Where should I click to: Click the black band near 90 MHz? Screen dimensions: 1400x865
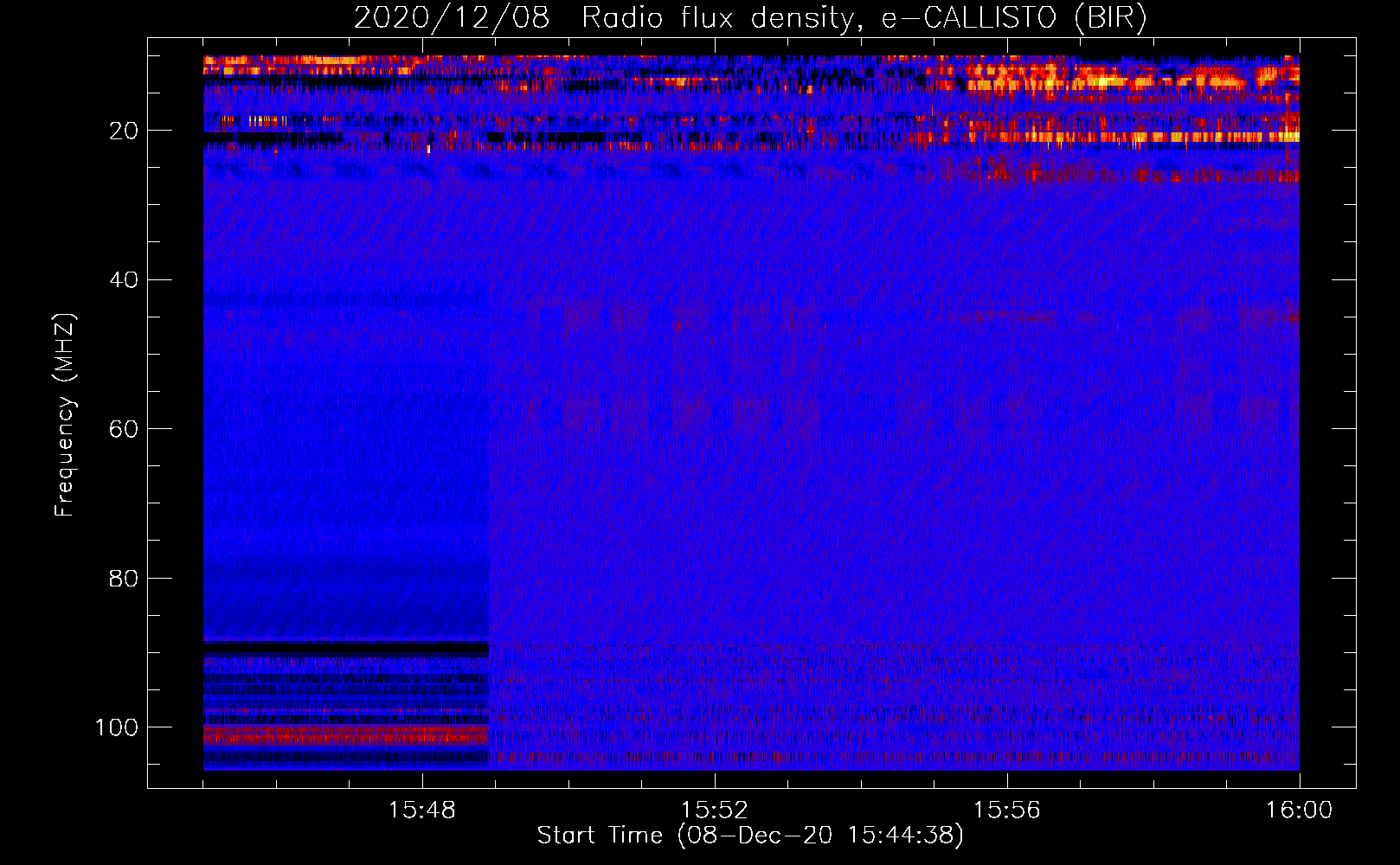(x=346, y=648)
